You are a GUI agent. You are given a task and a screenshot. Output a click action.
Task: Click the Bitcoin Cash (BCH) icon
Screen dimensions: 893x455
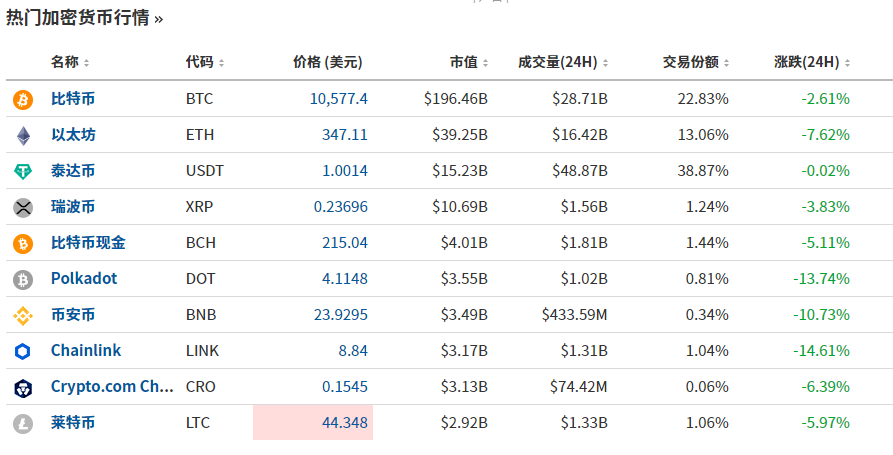23,244
